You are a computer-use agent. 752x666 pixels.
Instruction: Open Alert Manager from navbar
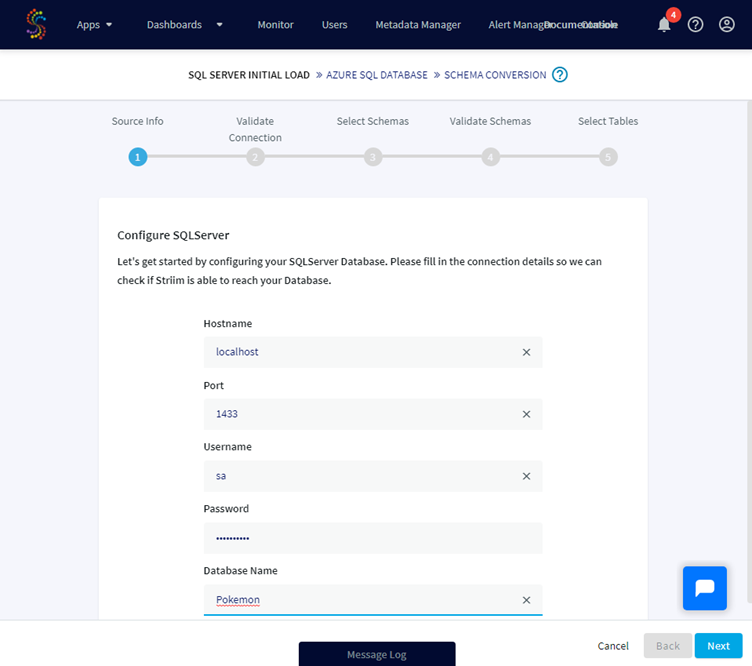pos(520,24)
